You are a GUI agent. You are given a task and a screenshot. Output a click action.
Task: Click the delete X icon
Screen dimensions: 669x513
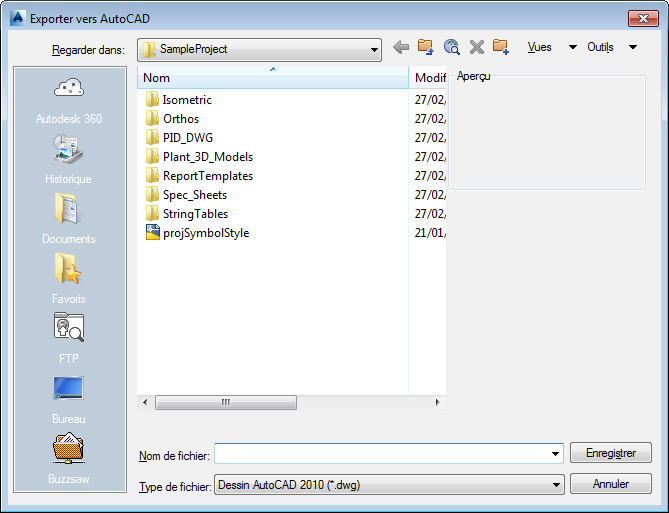(477, 47)
